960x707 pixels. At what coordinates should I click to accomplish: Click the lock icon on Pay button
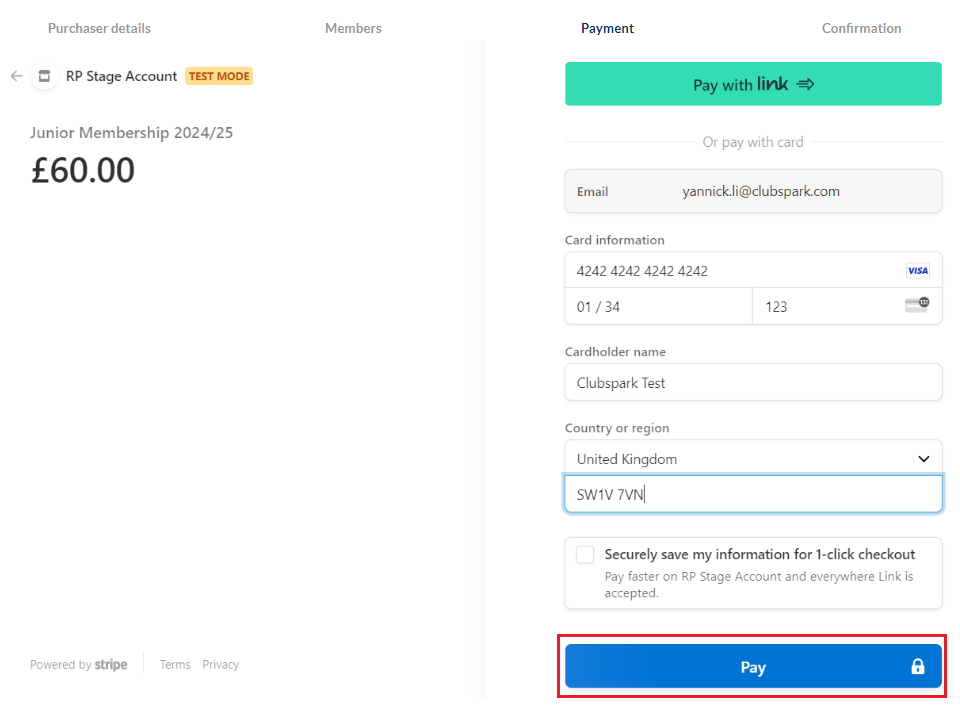click(x=917, y=667)
